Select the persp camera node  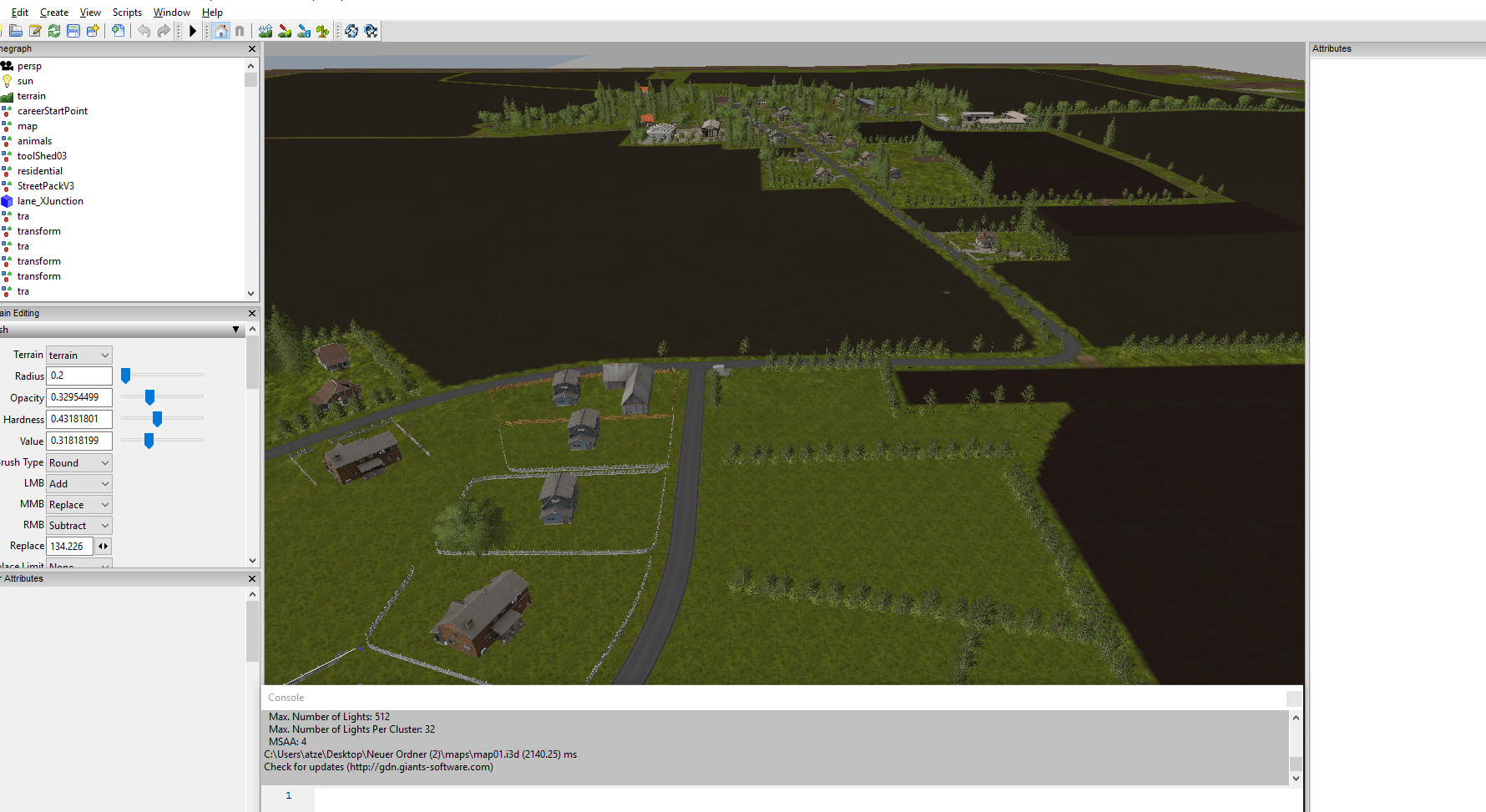(29, 66)
